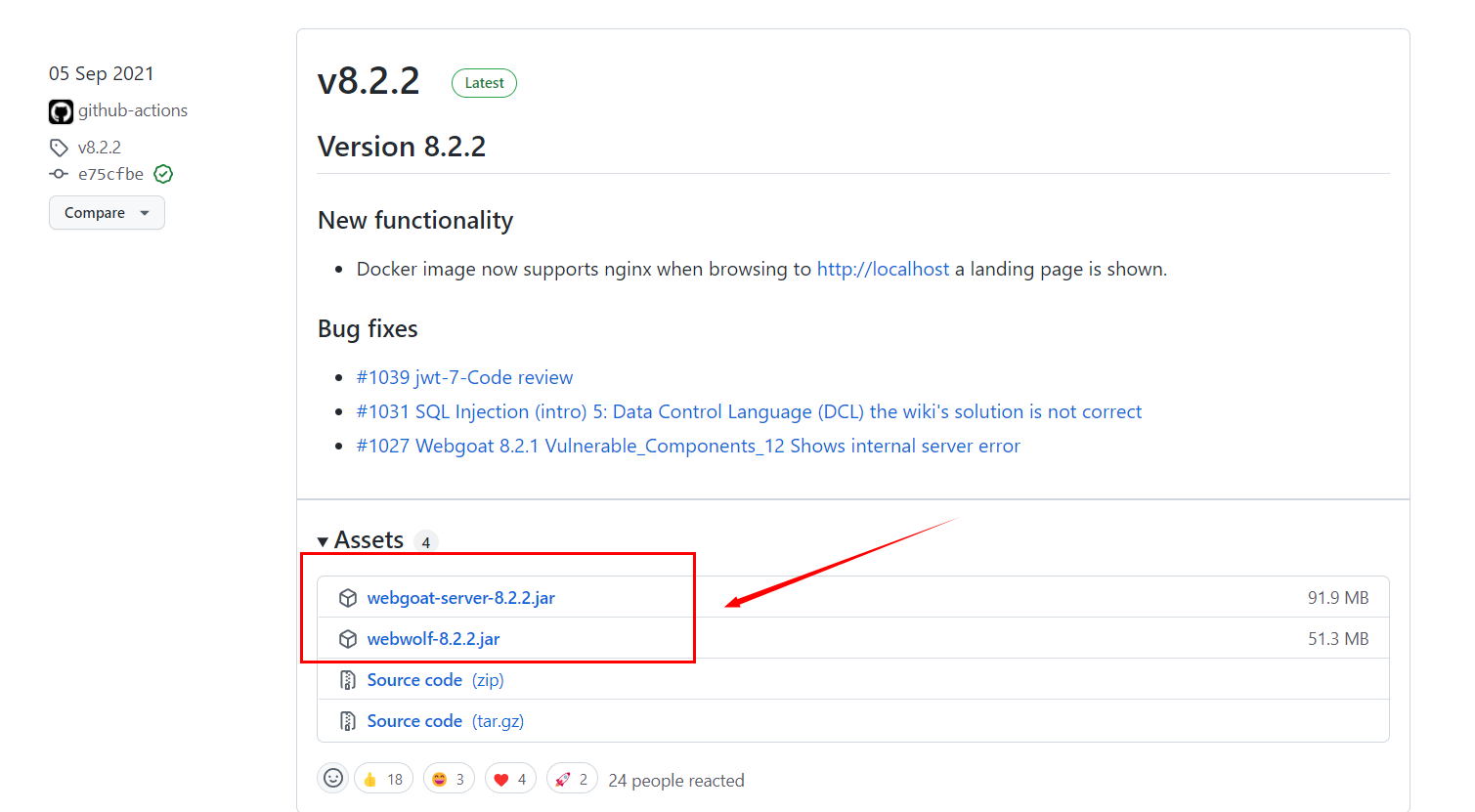Click the package icon for webwolf-8.2.2.jar

tap(347, 639)
